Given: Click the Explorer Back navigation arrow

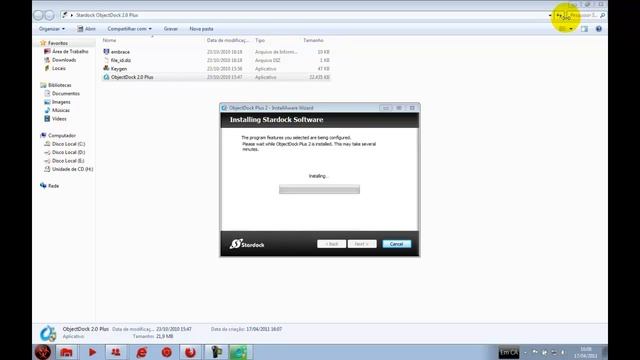Looking at the screenshot, I should pyautogui.click(x=38, y=16).
